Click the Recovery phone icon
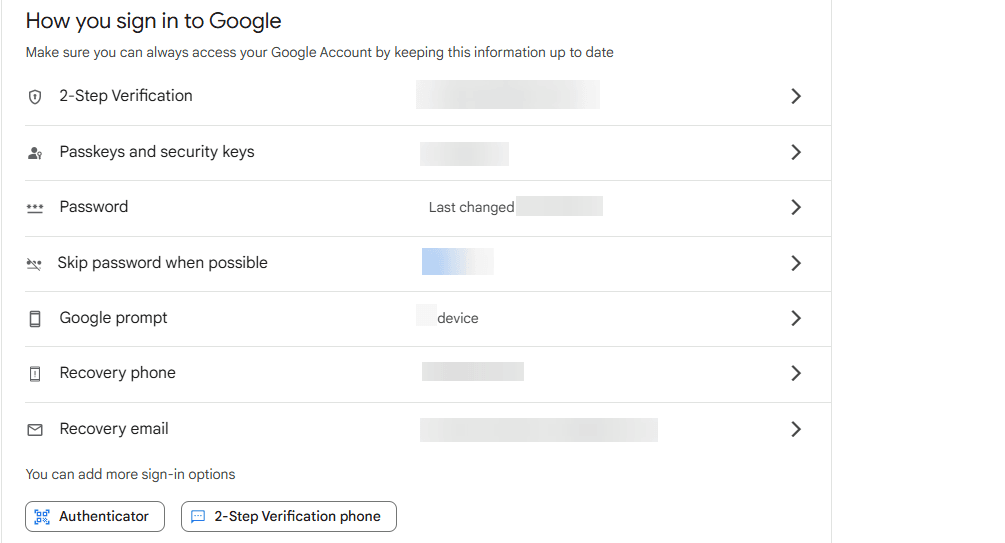Screen dimensions: 1005x543 pos(35,374)
